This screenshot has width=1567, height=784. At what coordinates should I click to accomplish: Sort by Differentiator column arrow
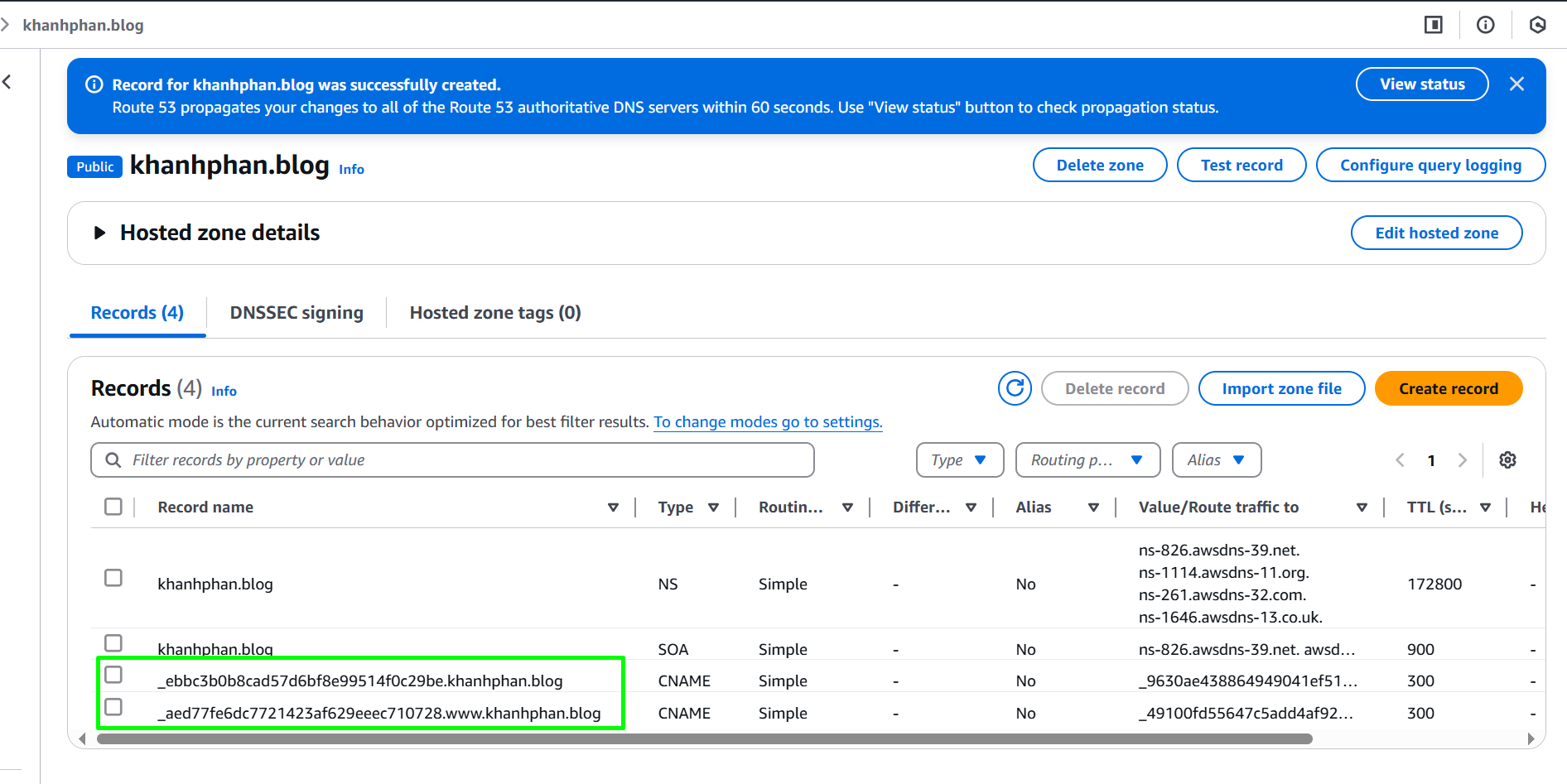[971, 507]
